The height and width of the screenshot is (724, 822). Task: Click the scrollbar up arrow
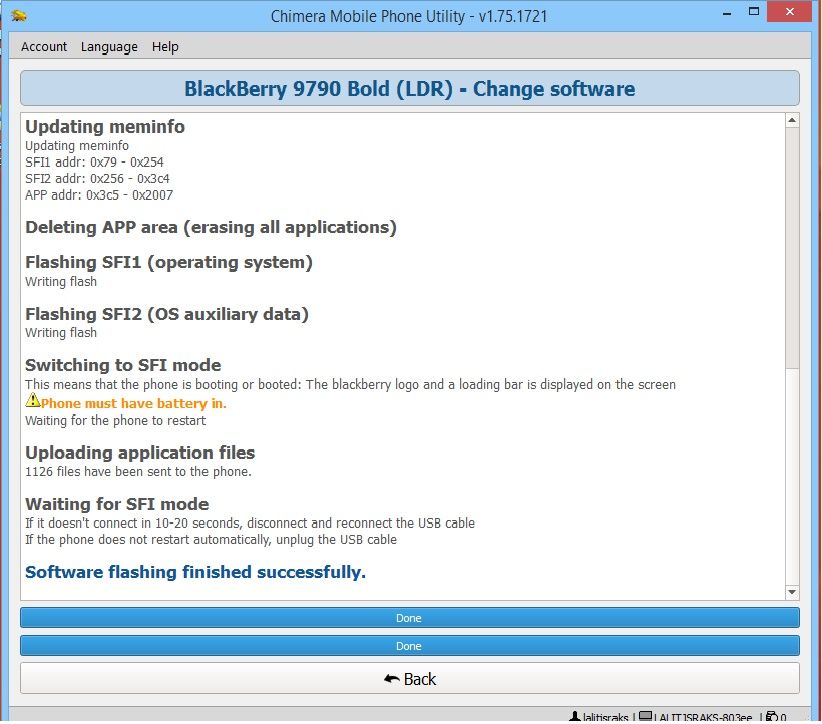792,121
